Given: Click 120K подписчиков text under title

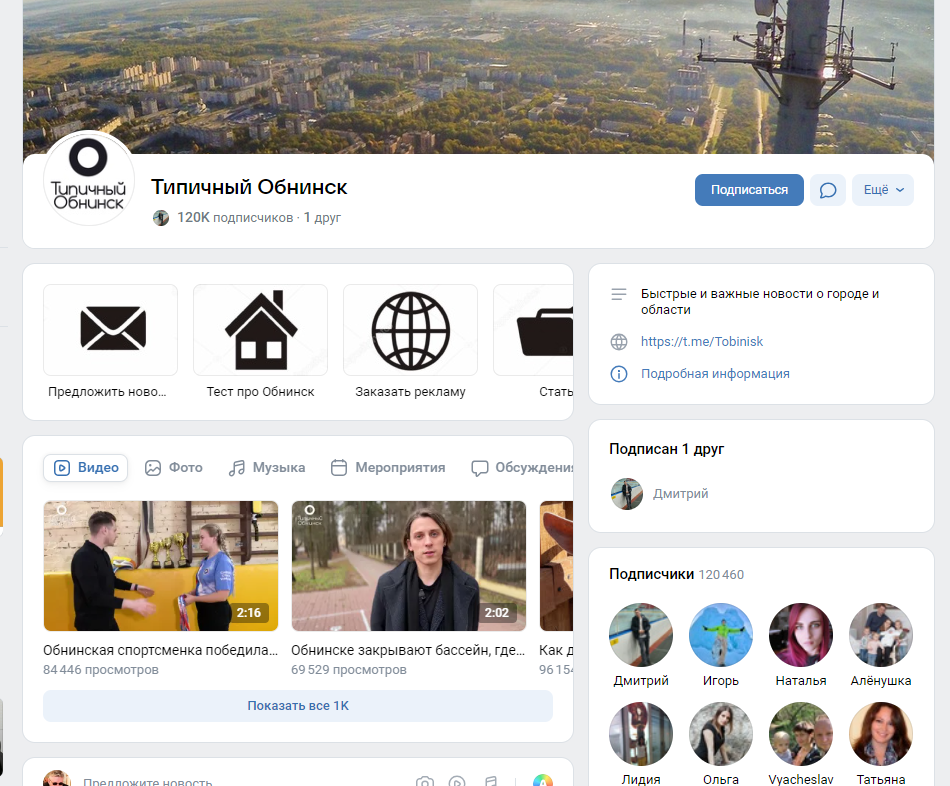Looking at the screenshot, I should (x=234, y=218).
